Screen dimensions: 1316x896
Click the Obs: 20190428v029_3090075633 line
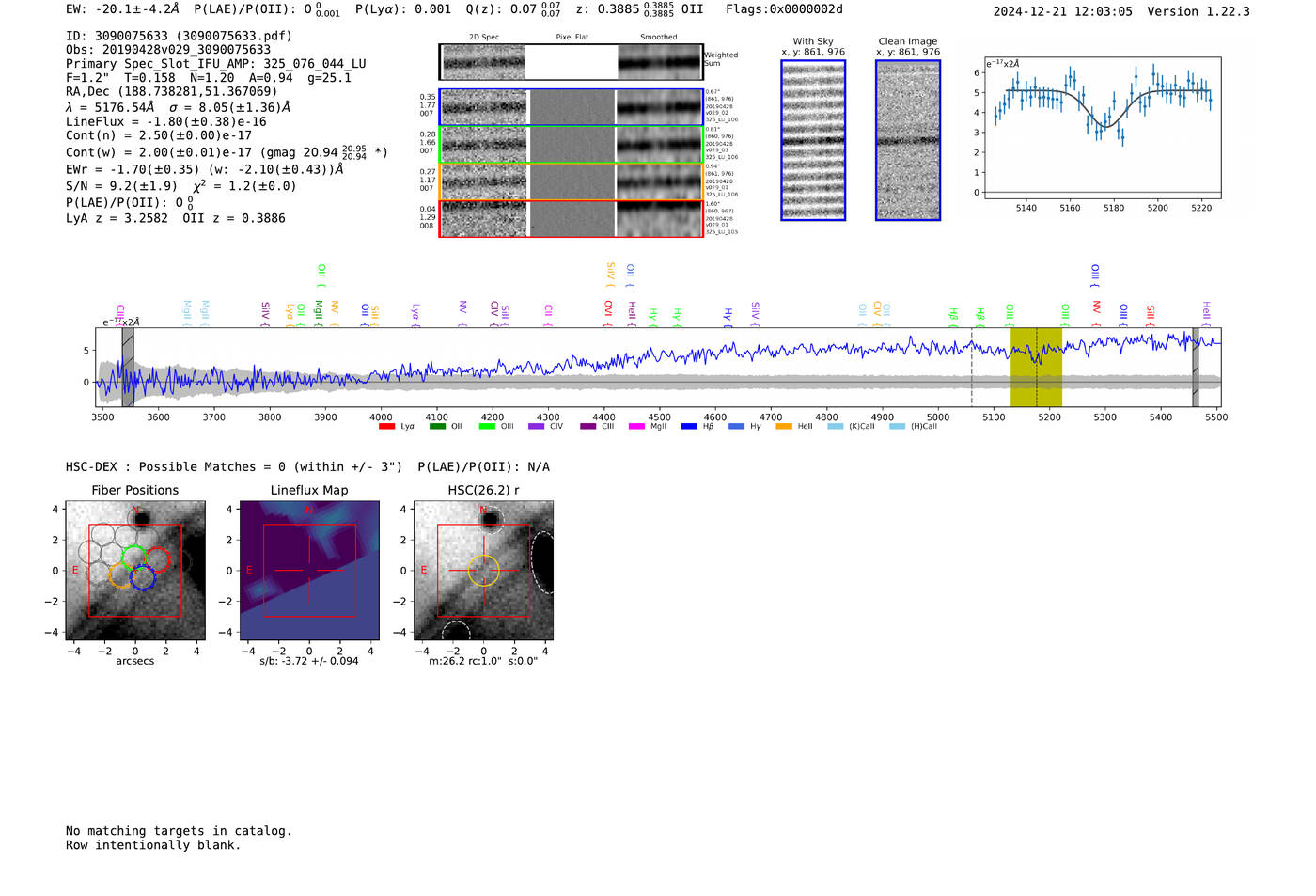coord(168,50)
